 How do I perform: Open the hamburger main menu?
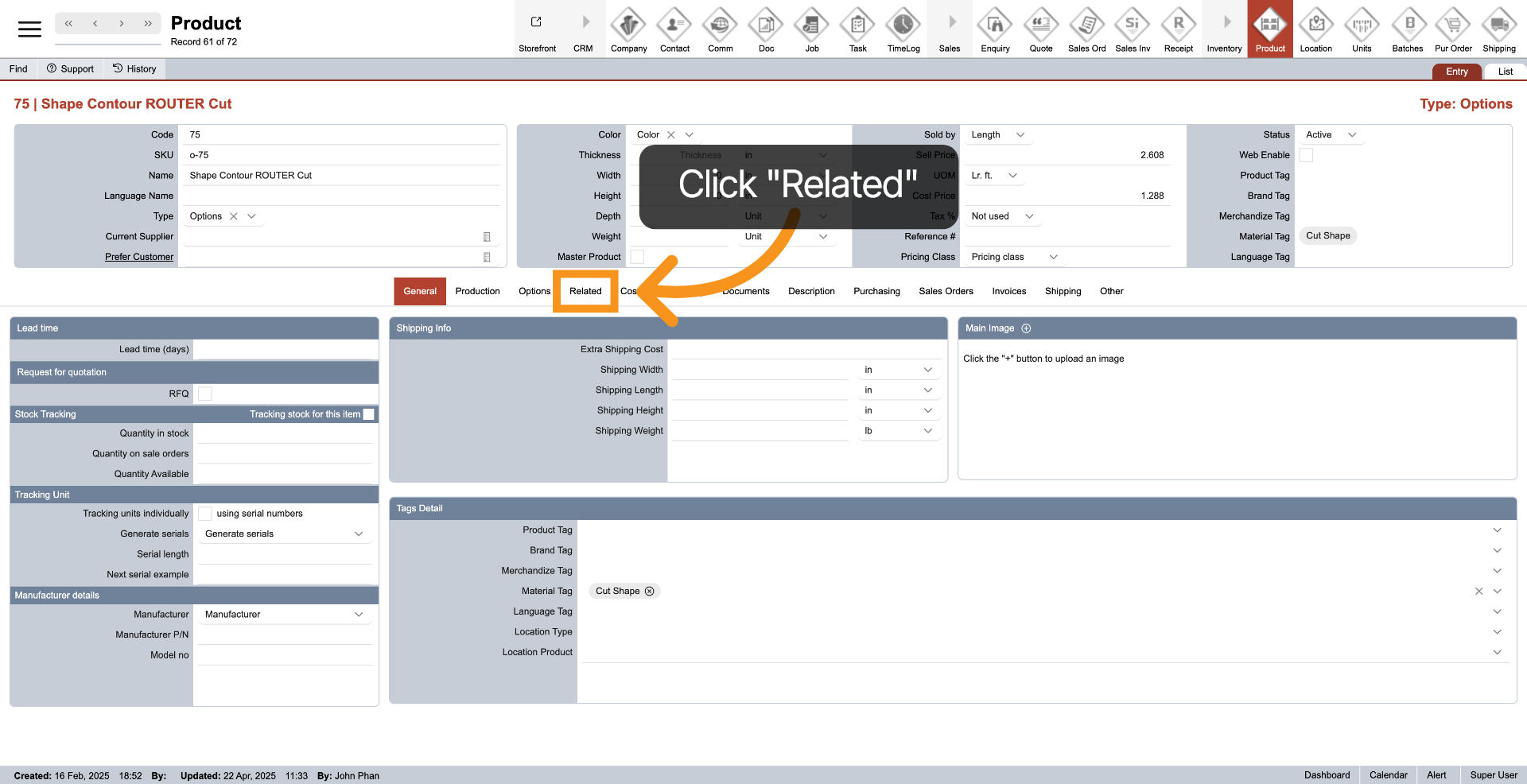coord(29,29)
